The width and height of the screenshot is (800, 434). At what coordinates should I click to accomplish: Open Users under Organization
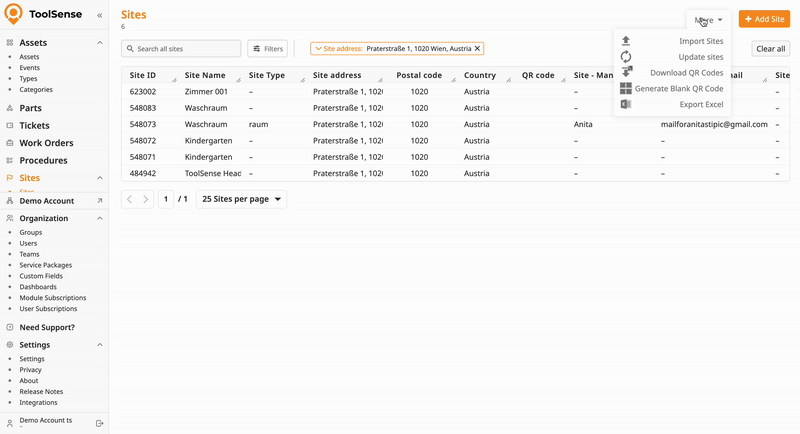28,243
